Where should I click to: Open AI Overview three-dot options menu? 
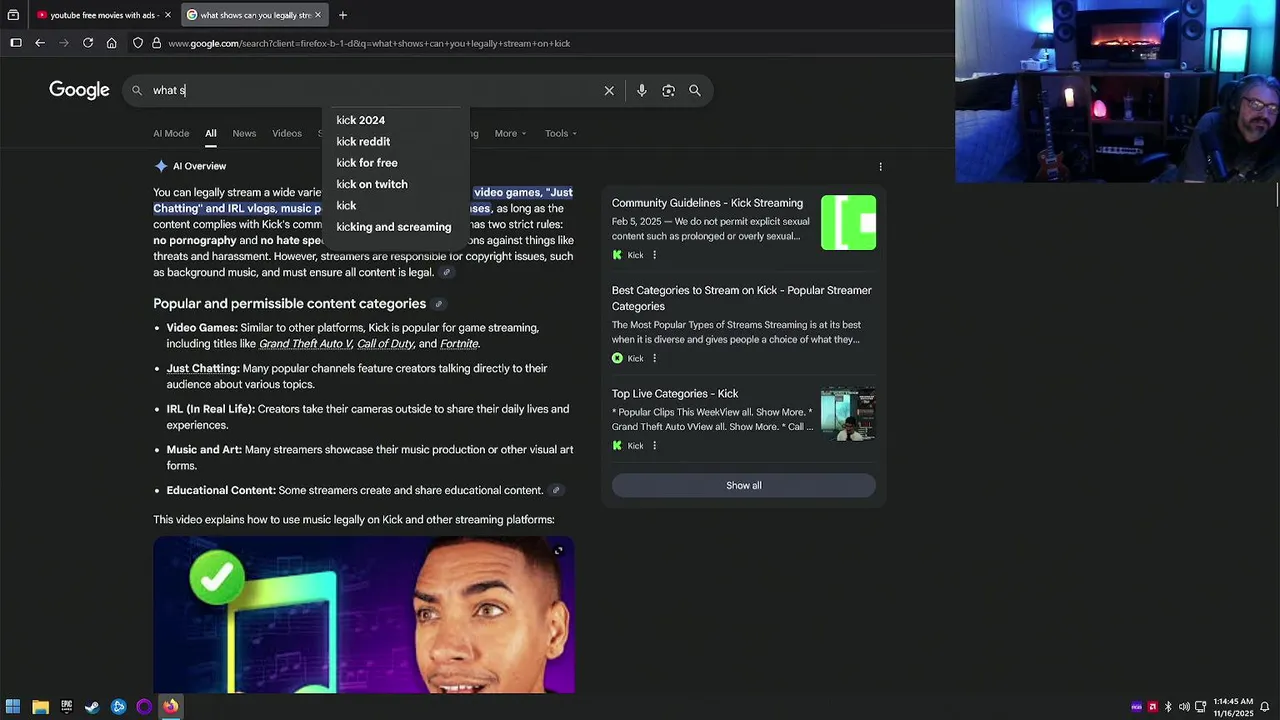[x=880, y=167]
